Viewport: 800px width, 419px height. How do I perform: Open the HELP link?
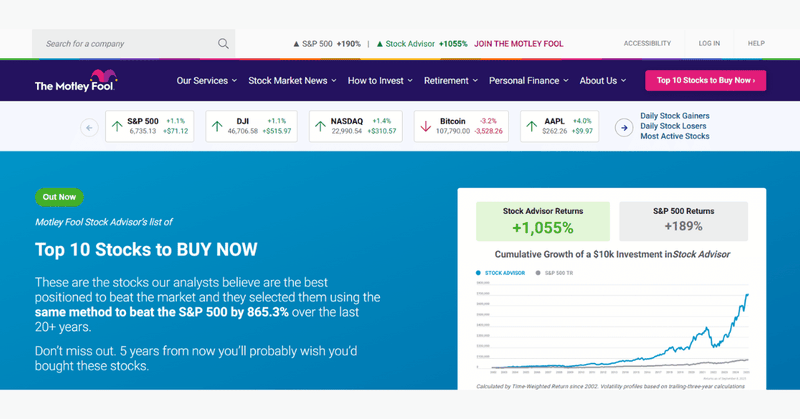point(756,43)
